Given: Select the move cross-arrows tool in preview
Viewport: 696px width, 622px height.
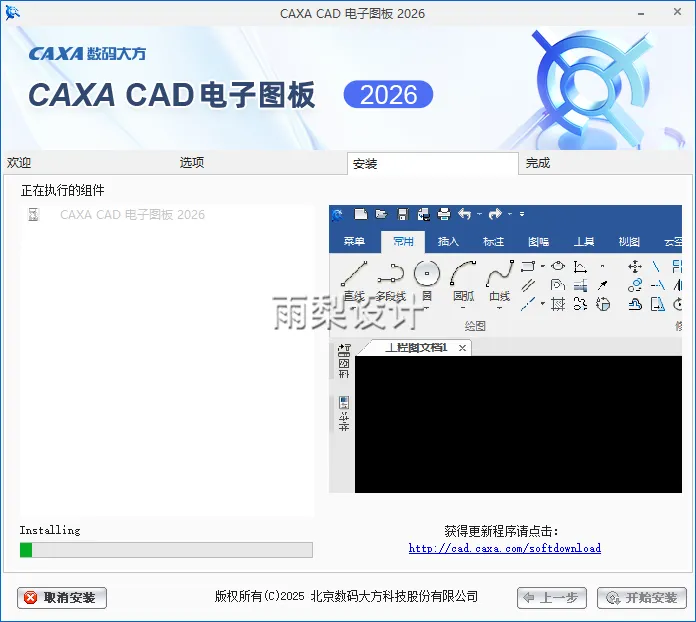Looking at the screenshot, I should [x=635, y=266].
